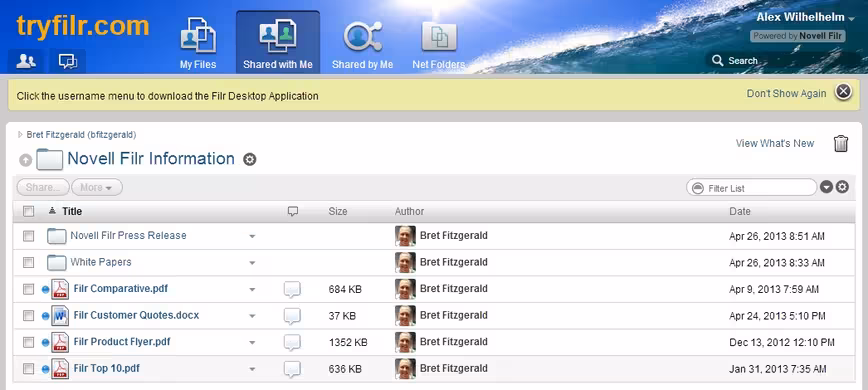Viewport: 868px width, 390px height.
Task: Open actions menu for White Papers
Action: [252, 263]
